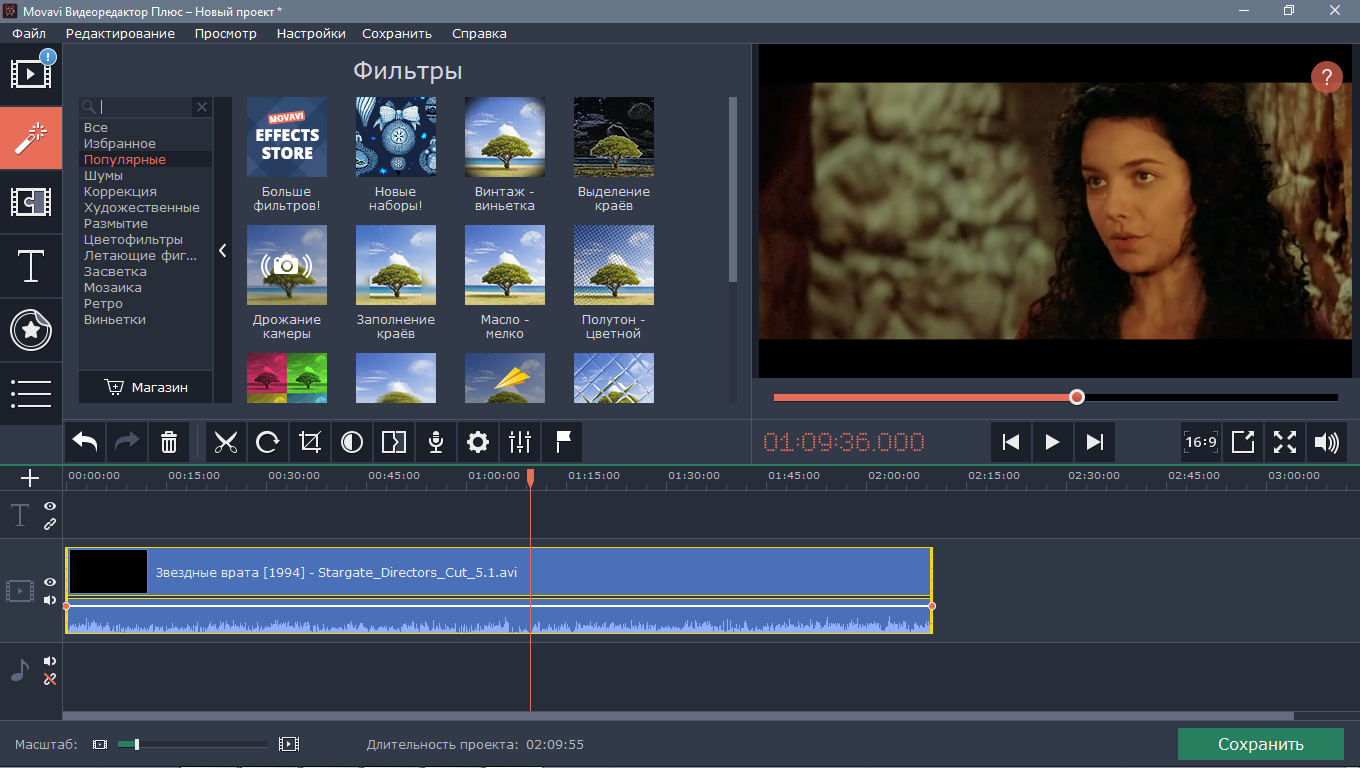Open the Справка menu
The image size is (1360, 768).
point(479,33)
